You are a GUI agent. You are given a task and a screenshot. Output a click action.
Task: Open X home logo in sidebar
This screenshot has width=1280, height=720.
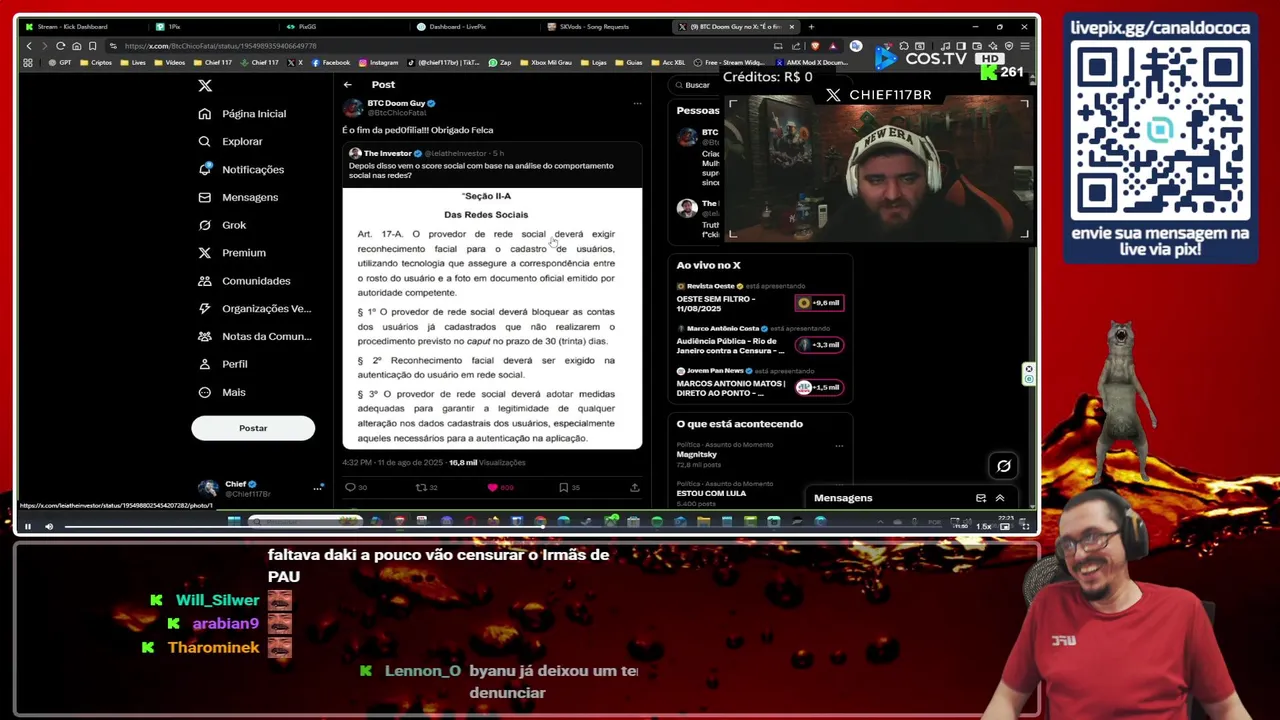coord(205,86)
